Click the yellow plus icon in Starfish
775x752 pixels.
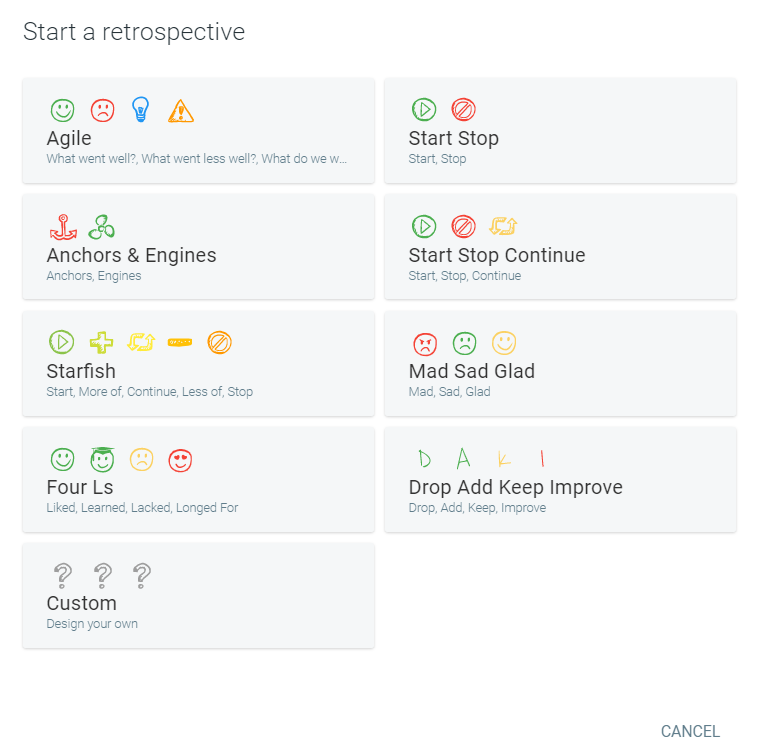[102, 343]
